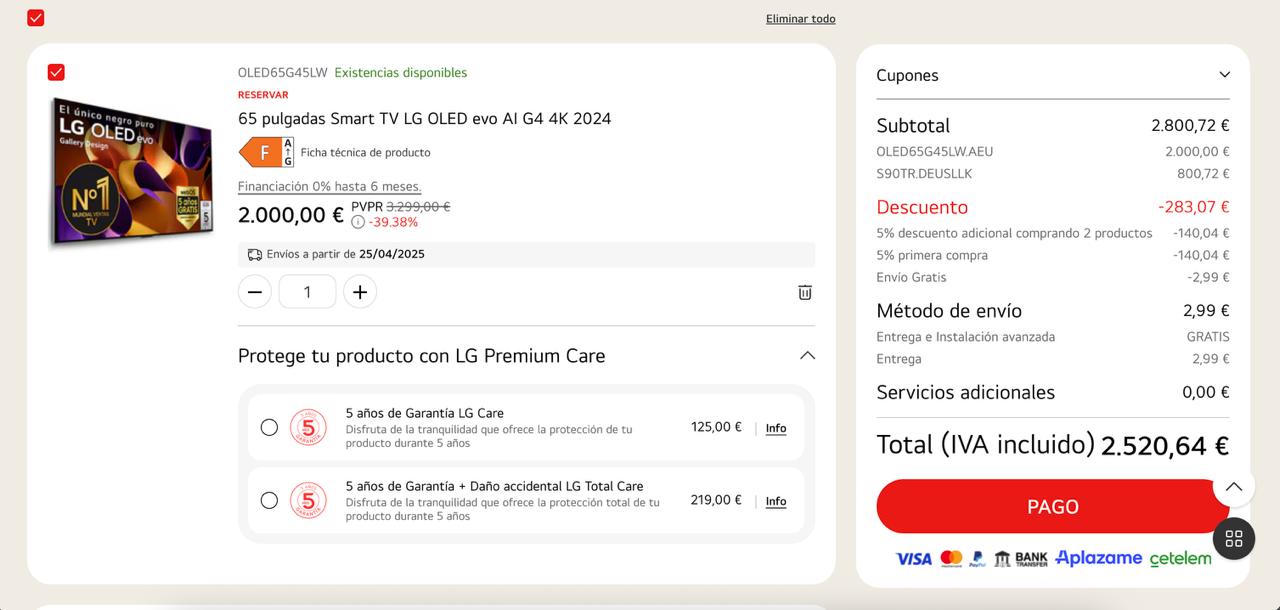This screenshot has height=610, width=1280.
Task: Click the Método de envío heading
Action: [x=949, y=311]
